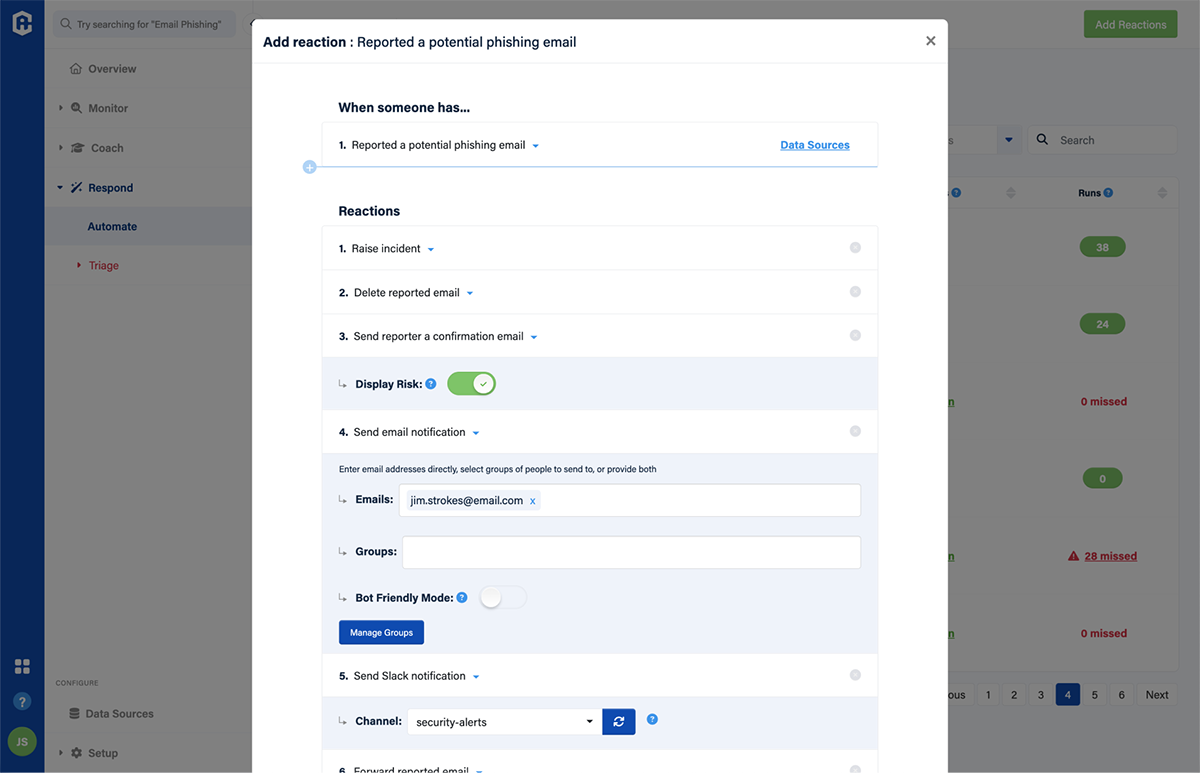
Task: Click the blue refresh channels button
Action: 619,722
